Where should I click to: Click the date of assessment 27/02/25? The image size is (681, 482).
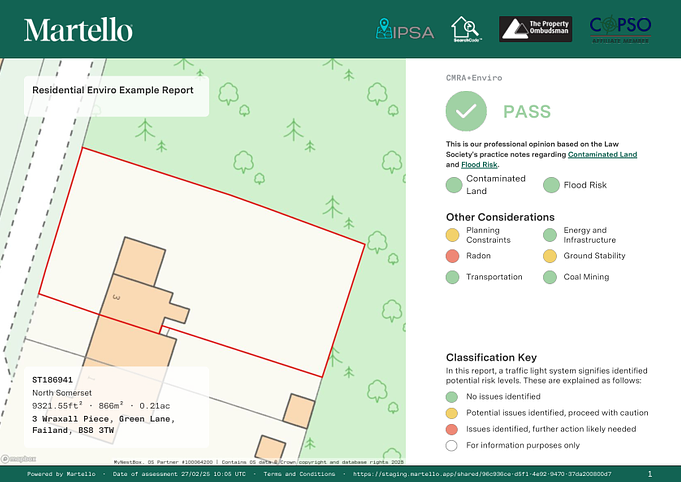click(x=179, y=474)
